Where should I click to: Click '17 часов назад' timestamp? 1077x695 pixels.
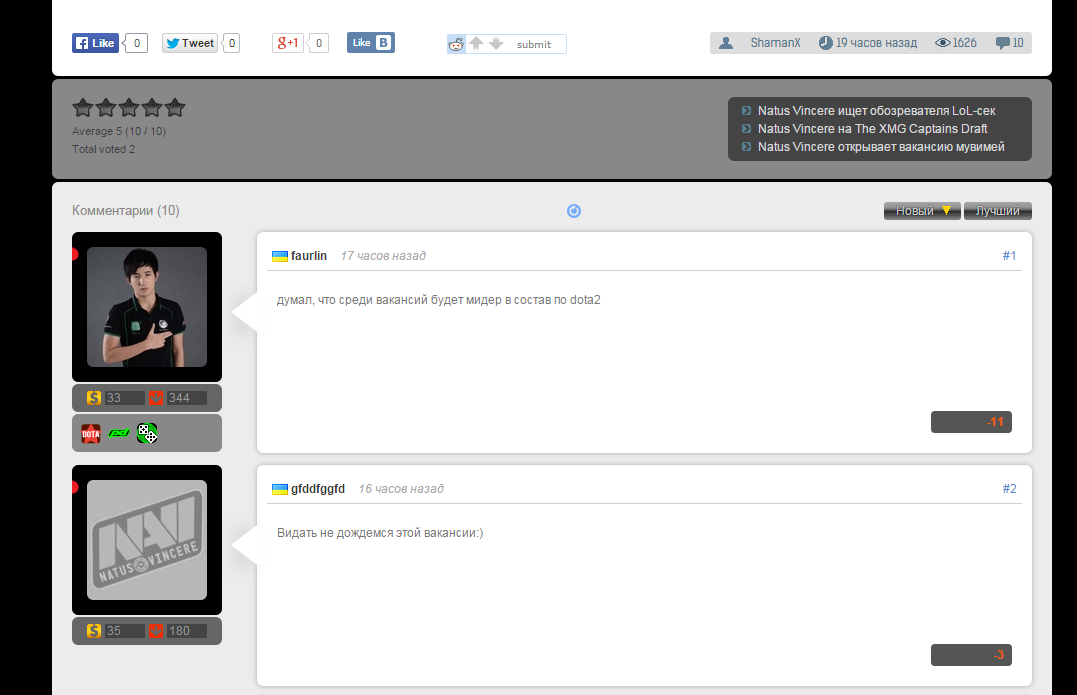383,255
